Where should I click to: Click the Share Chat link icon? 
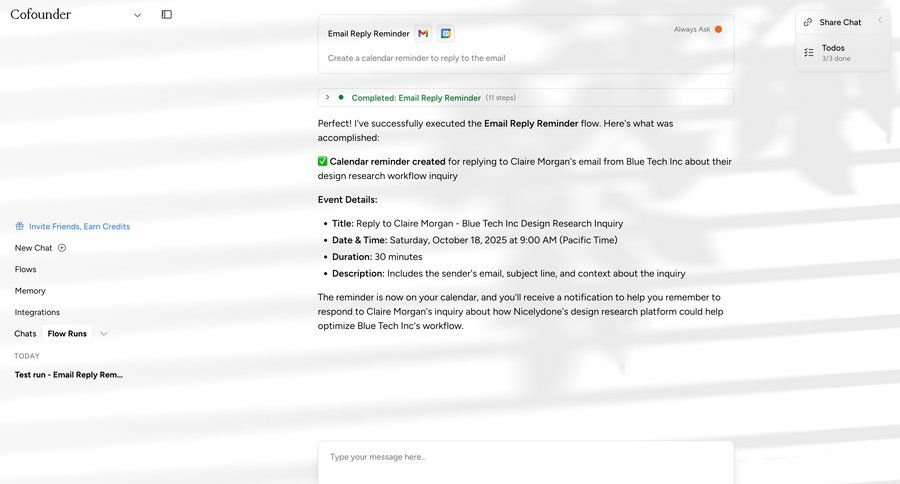click(808, 22)
